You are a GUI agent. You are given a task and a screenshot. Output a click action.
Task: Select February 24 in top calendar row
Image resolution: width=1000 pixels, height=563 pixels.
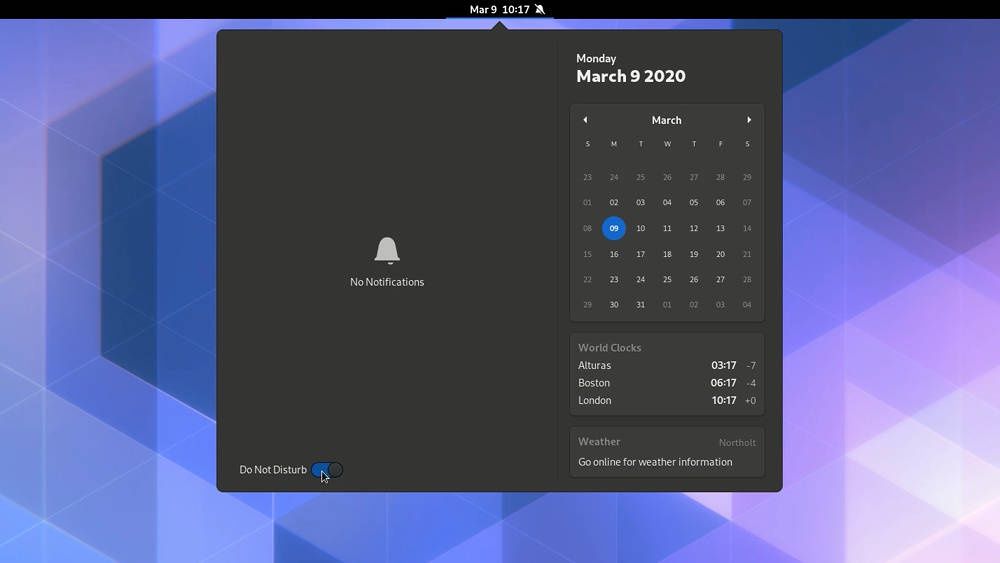614,177
